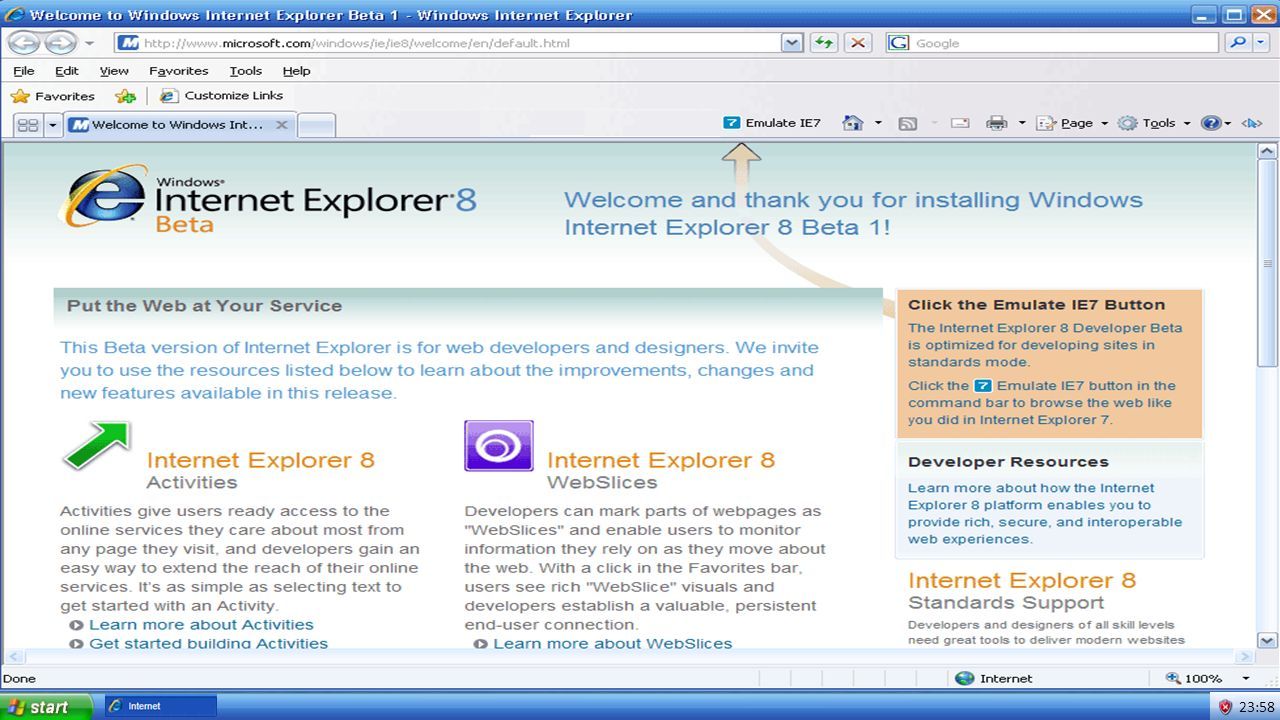Viewport: 1280px width, 720px height.
Task: Click the Home page icon
Action: [x=852, y=123]
